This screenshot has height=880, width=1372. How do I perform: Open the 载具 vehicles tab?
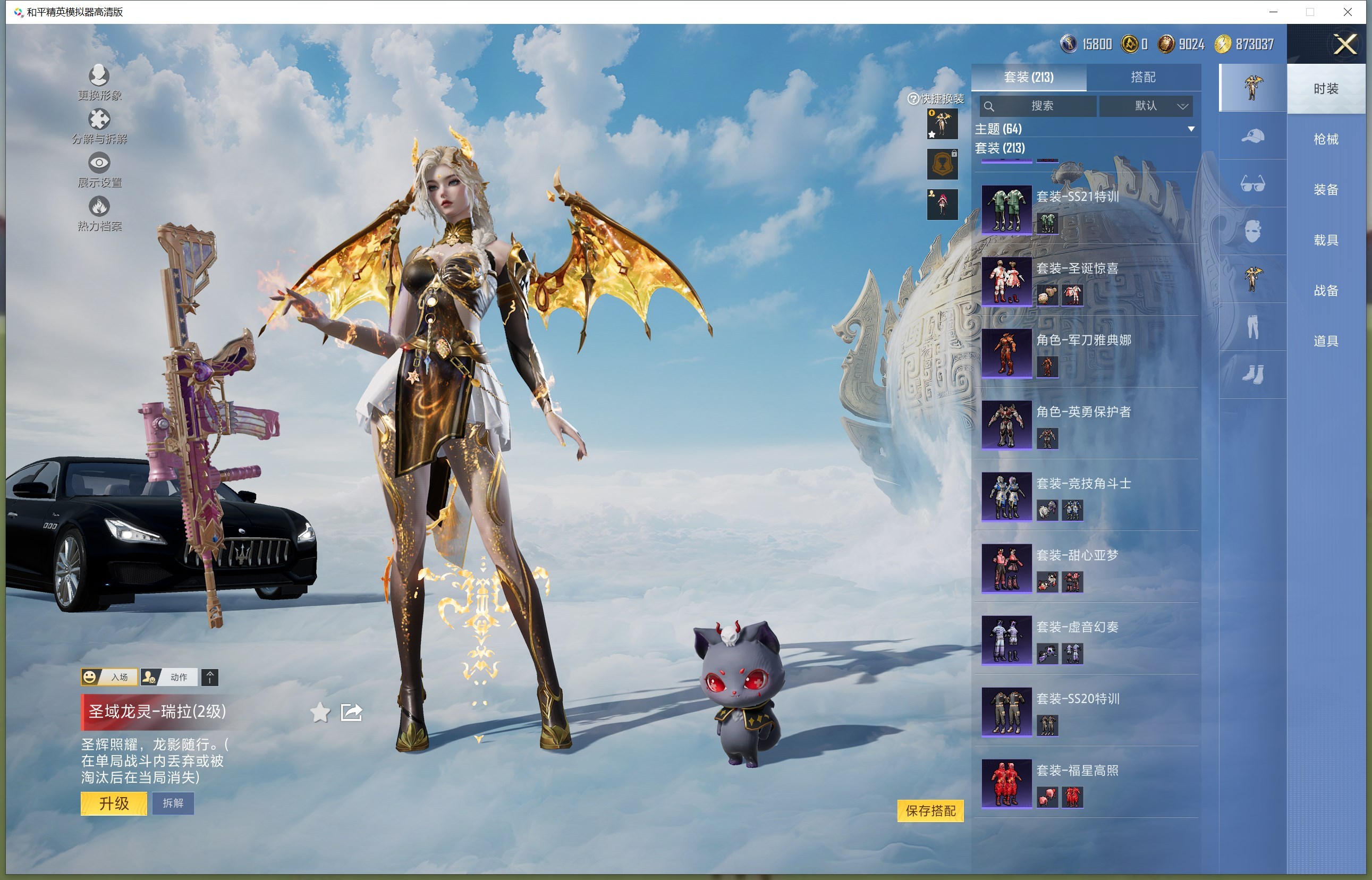[x=1326, y=240]
